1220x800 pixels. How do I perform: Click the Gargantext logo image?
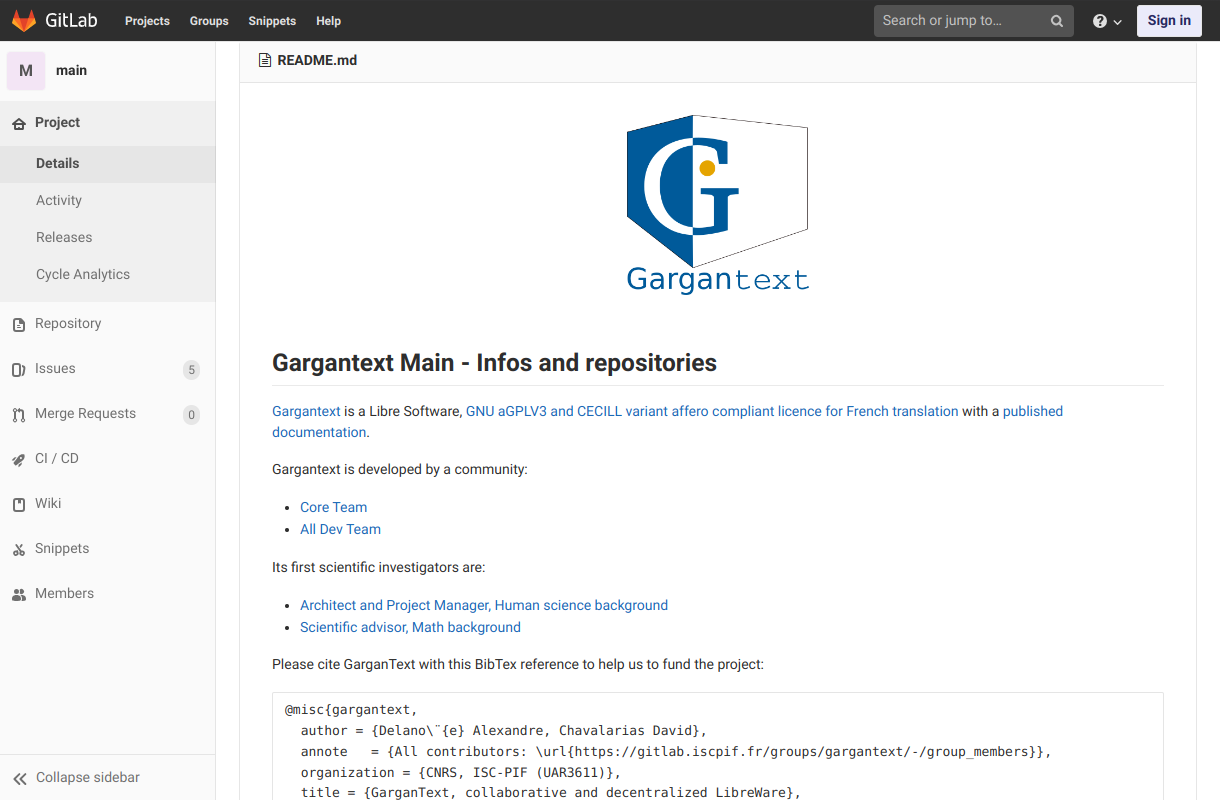tap(718, 204)
